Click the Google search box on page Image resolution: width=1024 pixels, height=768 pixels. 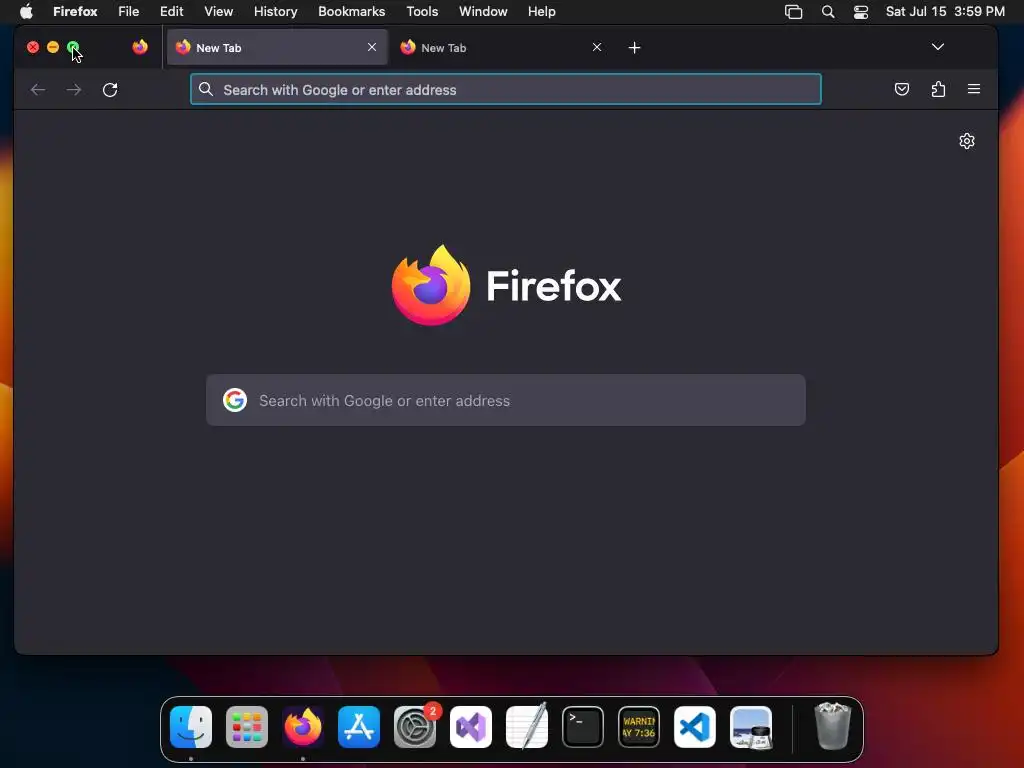[505, 400]
